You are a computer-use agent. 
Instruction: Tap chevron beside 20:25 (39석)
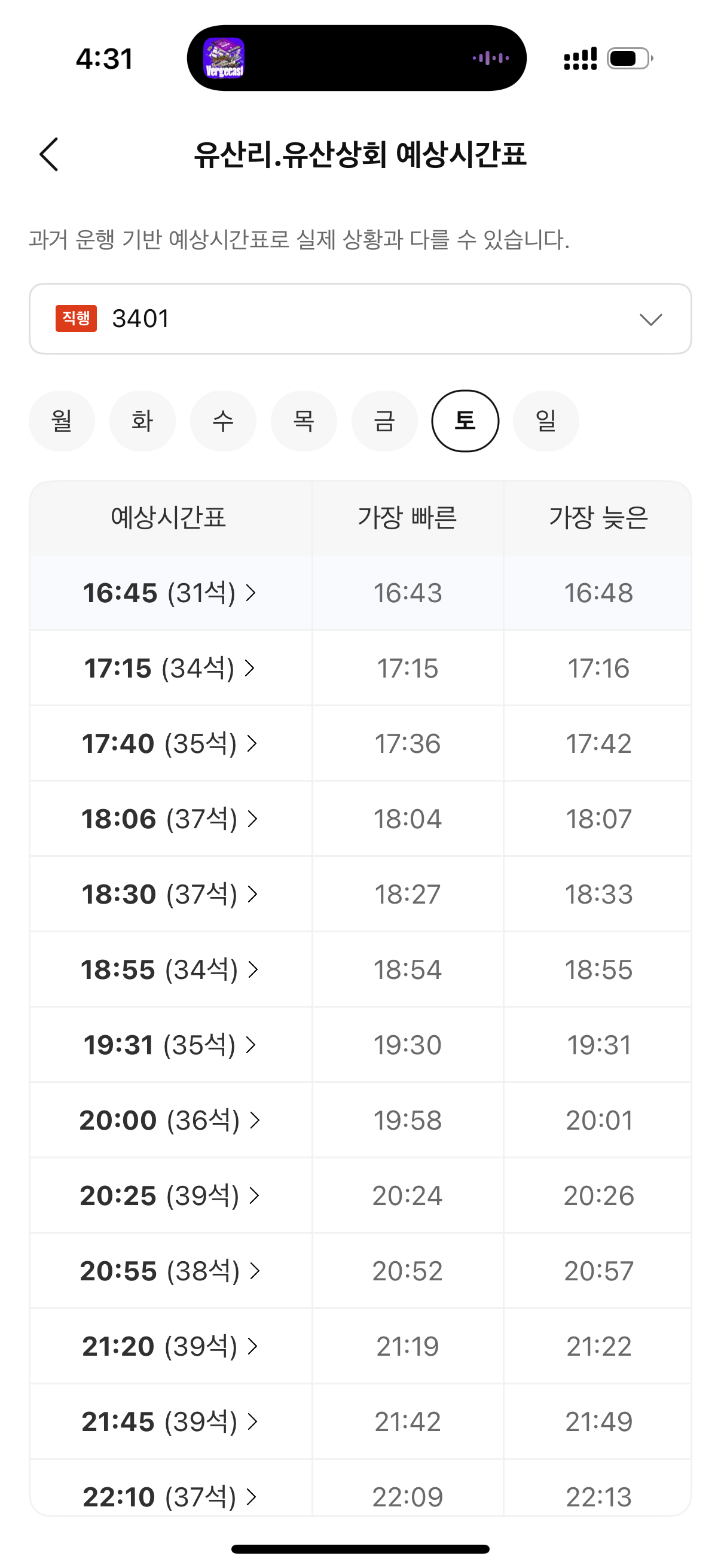pos(255,1195)
